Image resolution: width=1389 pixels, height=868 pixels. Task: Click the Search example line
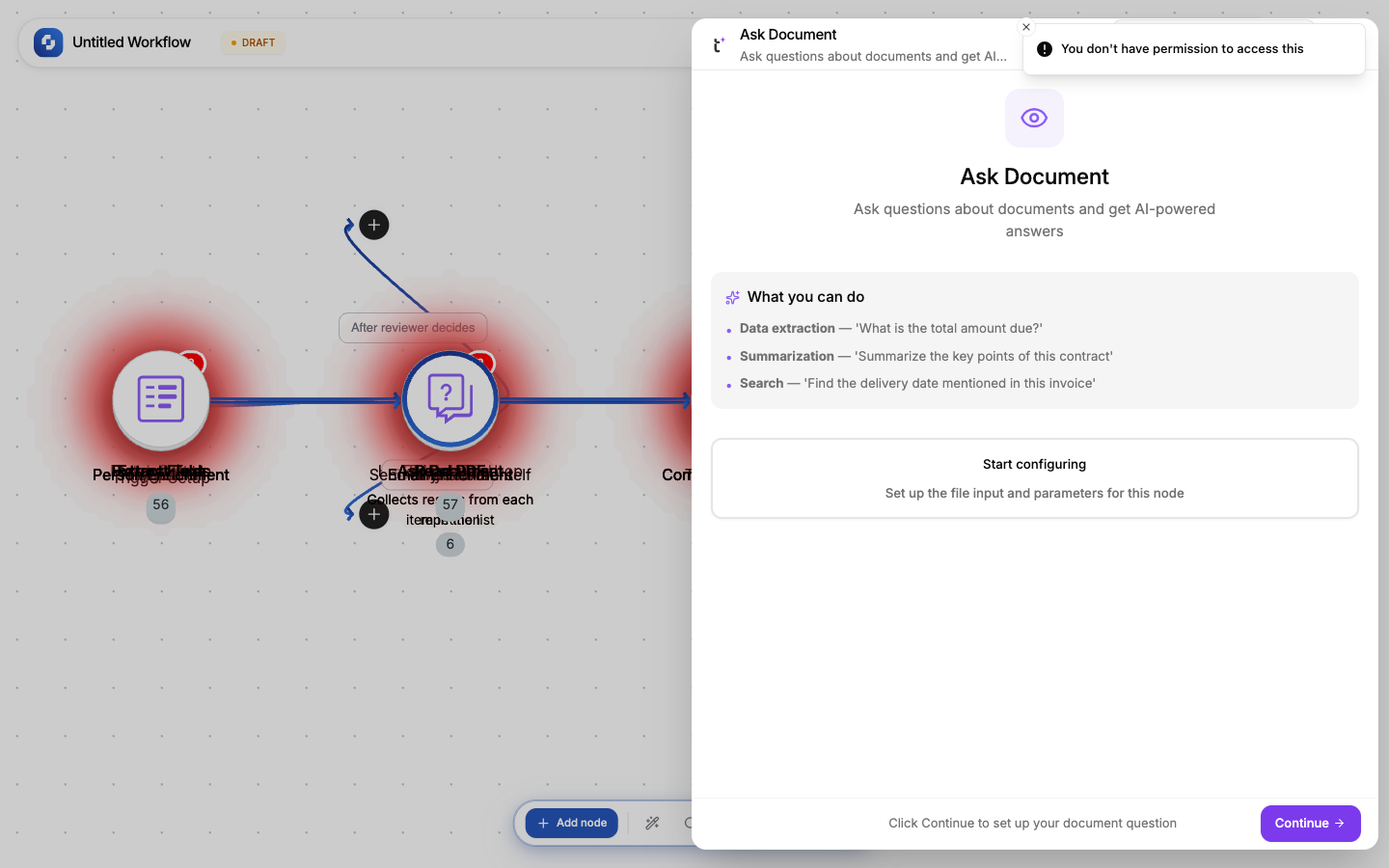click(x=917, y=383)
